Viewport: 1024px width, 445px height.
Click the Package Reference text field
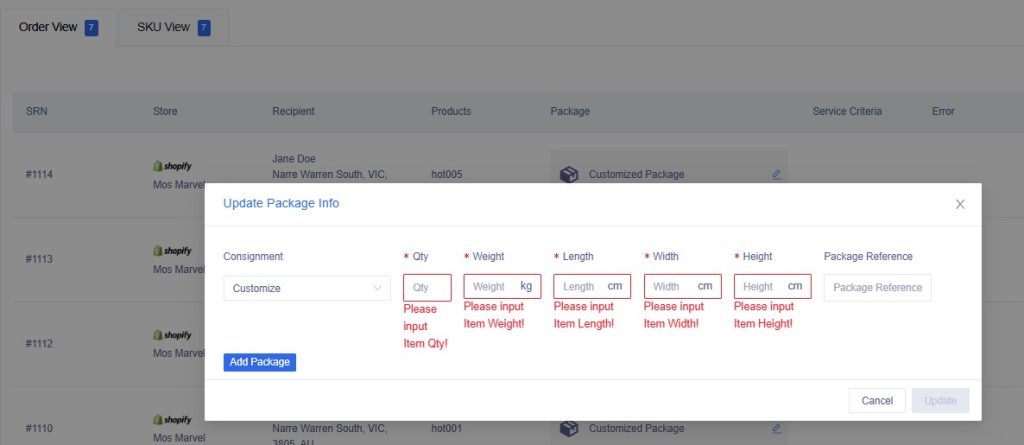(877, 288)
